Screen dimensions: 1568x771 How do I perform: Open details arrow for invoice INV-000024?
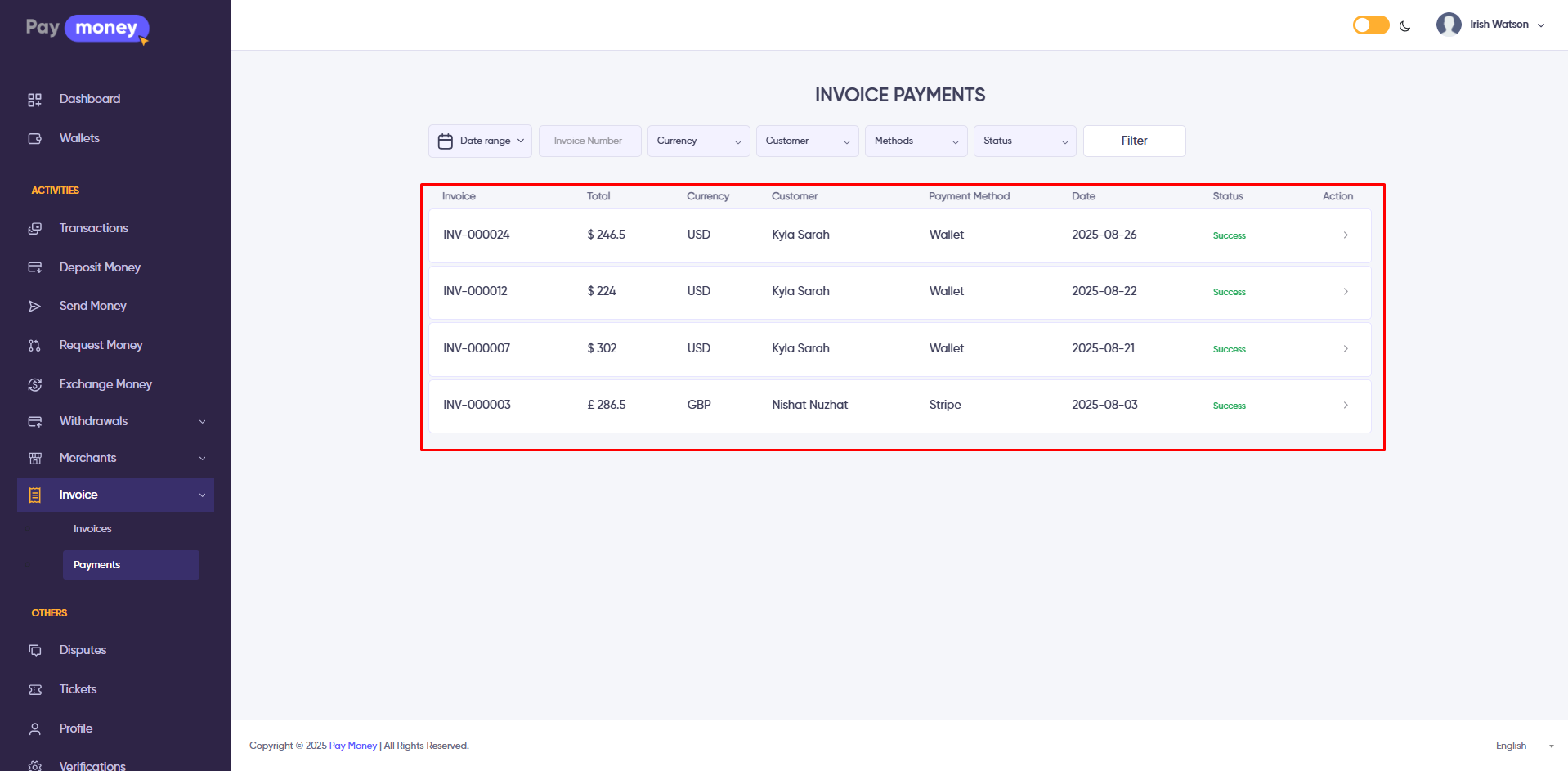tap(1345, 235)
